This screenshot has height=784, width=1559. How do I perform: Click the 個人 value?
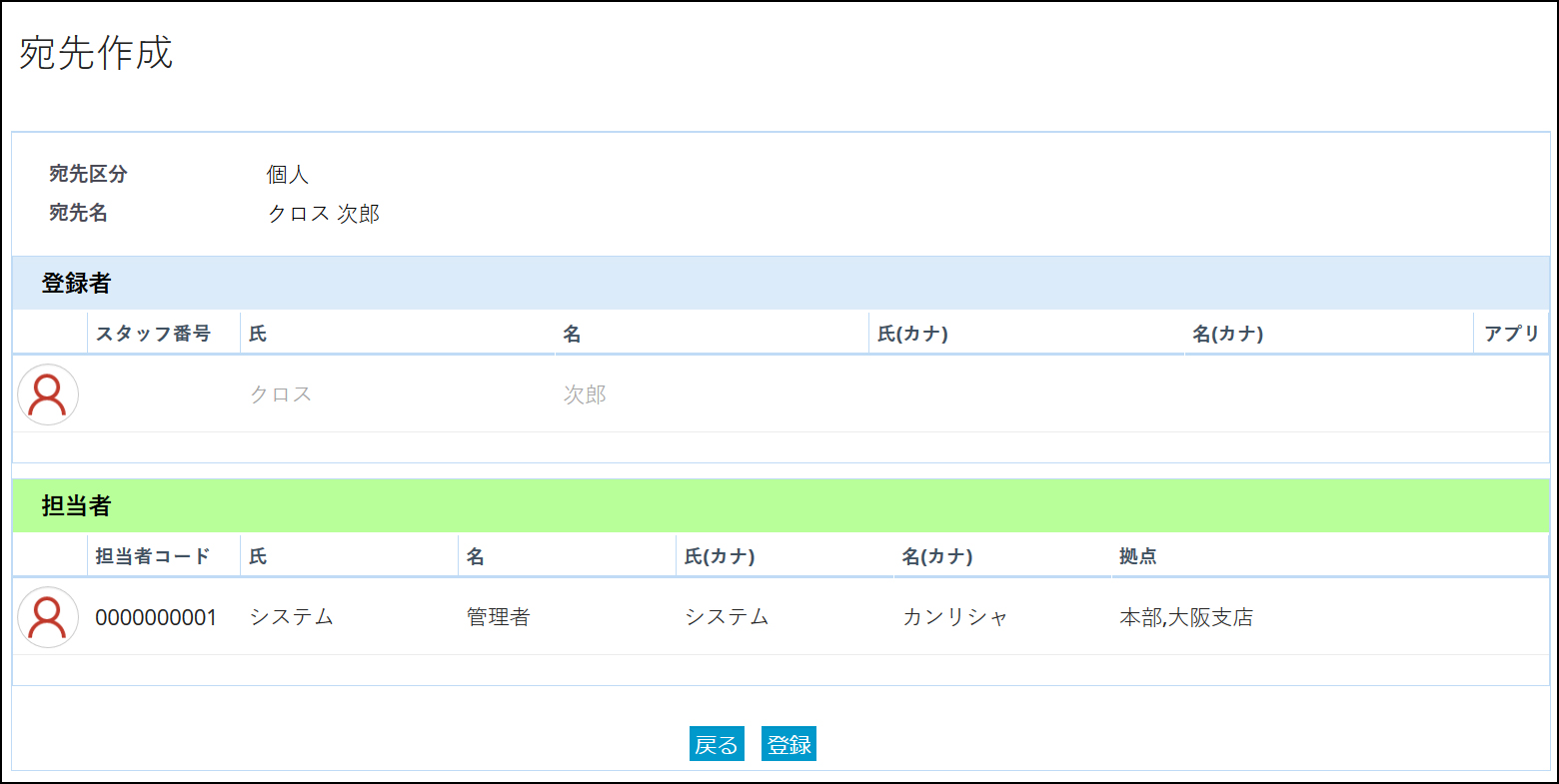288,175
